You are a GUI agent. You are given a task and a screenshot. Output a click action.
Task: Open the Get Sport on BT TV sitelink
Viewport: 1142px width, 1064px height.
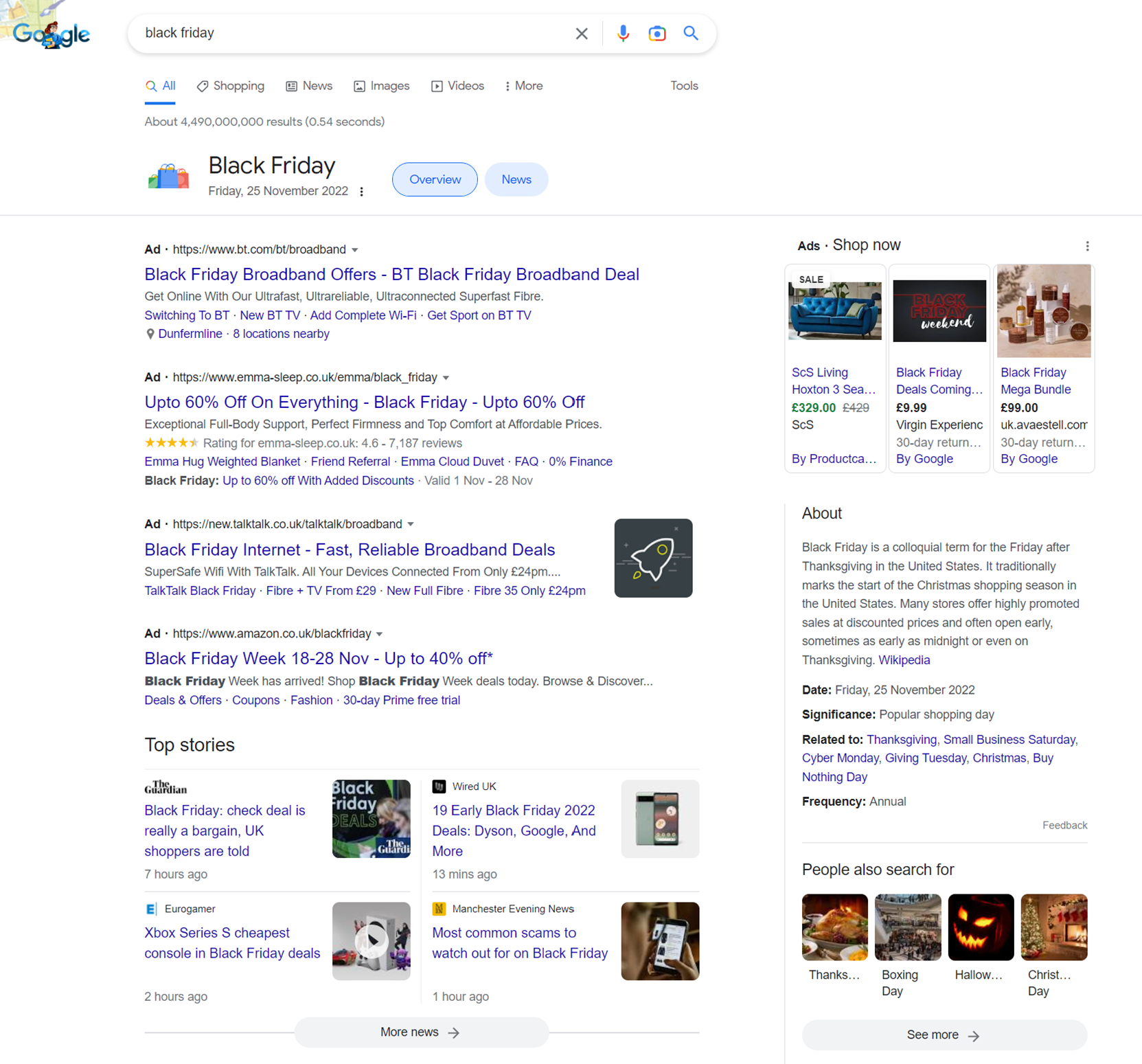[479, 315]
